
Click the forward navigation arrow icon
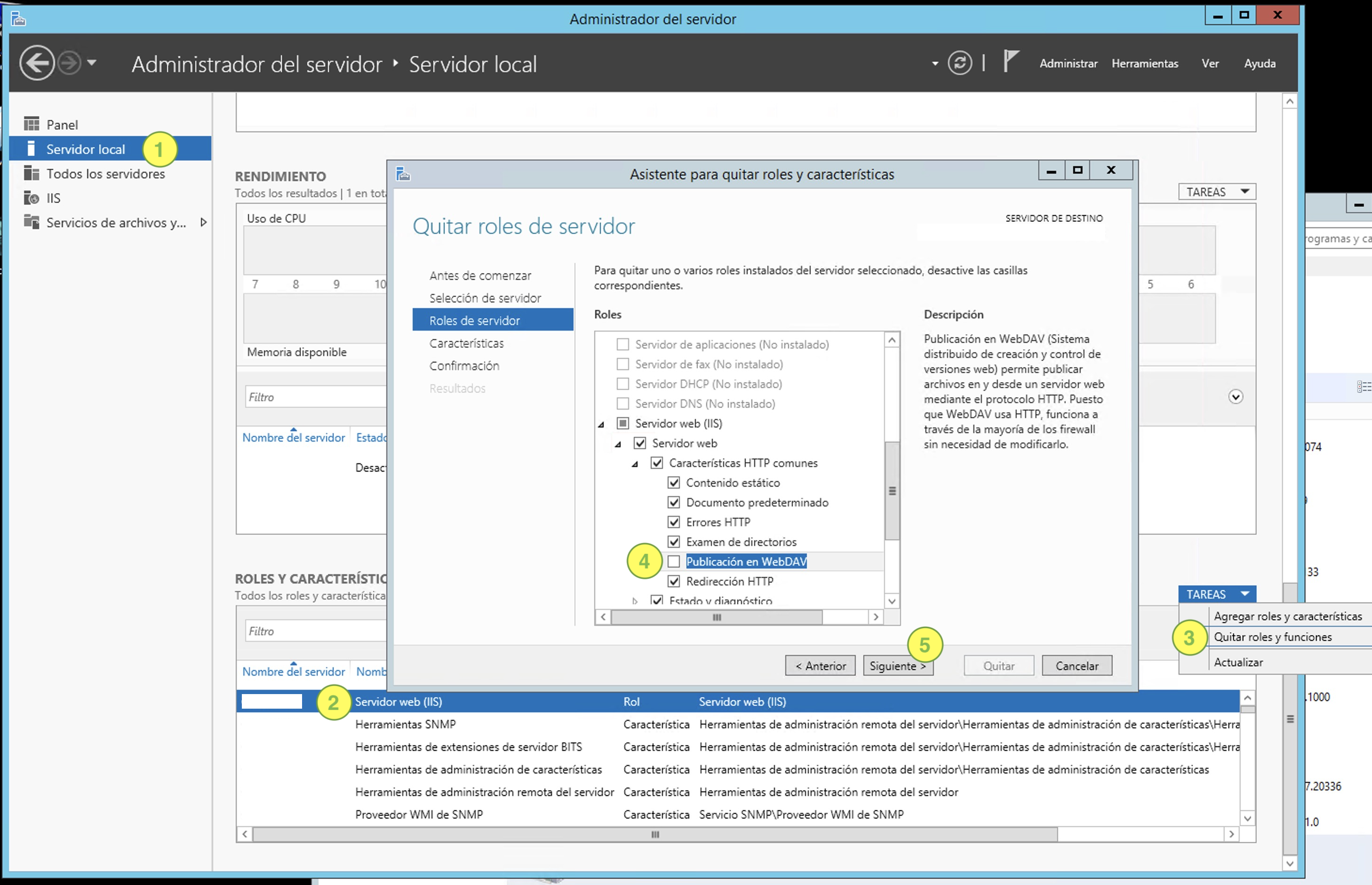click(x=70, y=63)
